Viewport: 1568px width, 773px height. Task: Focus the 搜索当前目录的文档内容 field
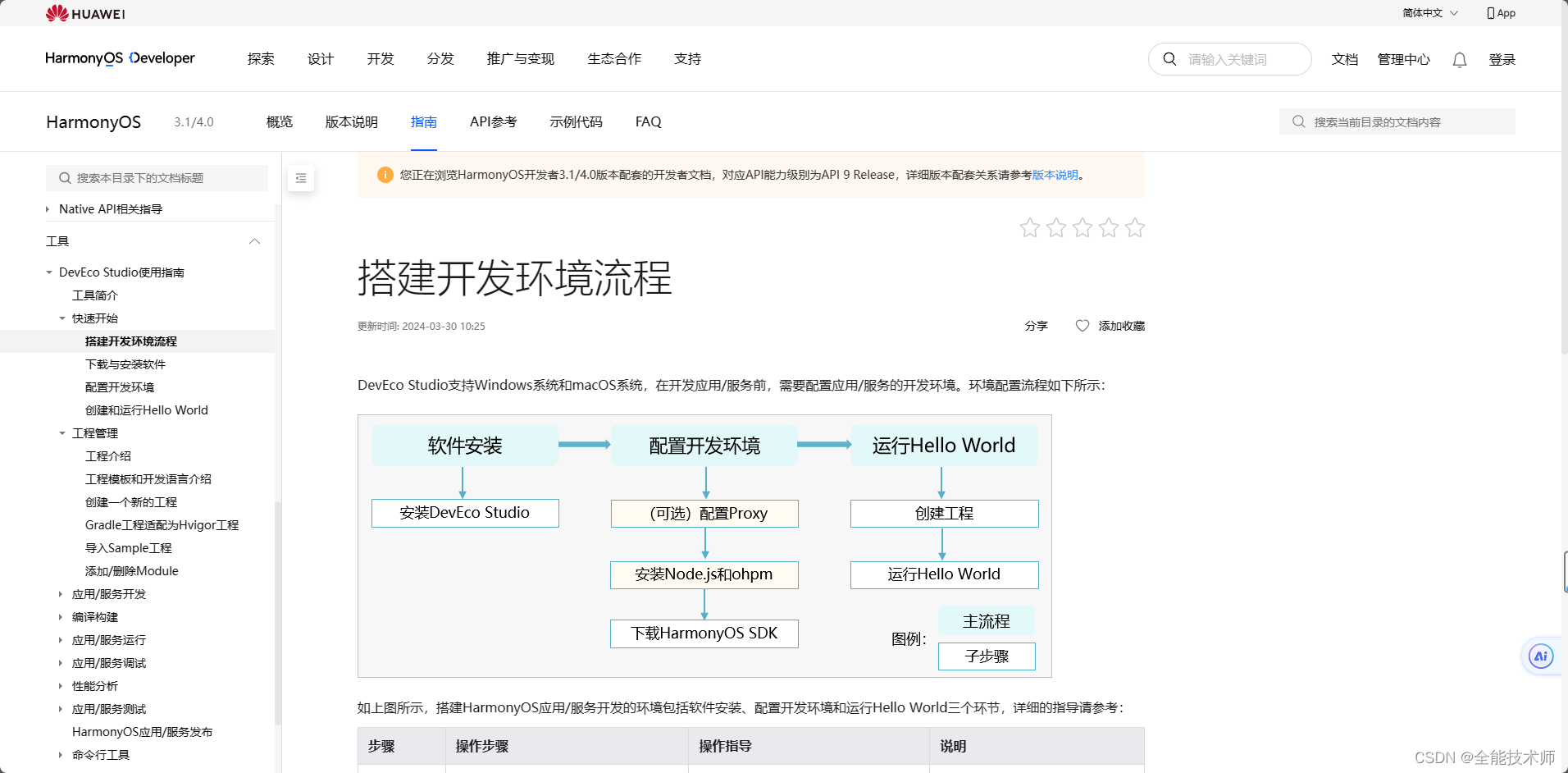point(1397,121)
